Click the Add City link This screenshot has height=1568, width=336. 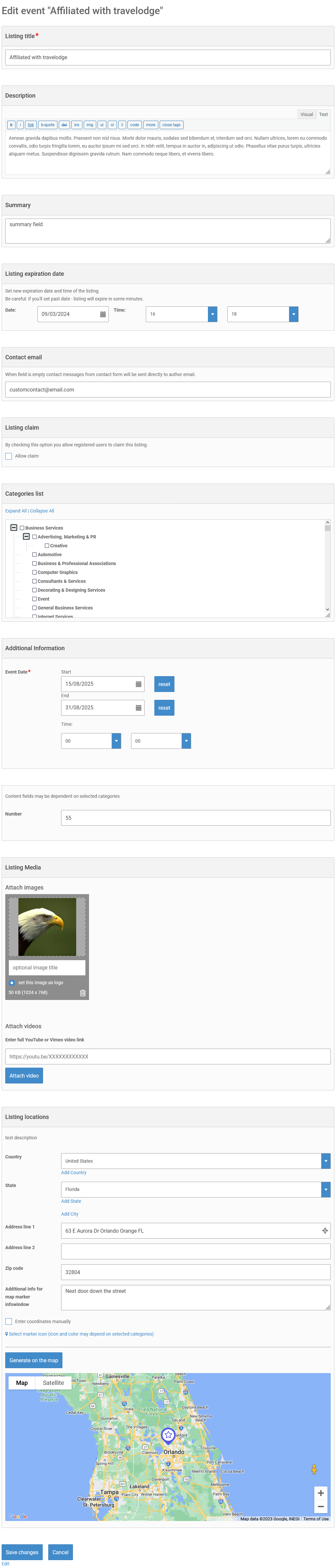(70, 1214)
